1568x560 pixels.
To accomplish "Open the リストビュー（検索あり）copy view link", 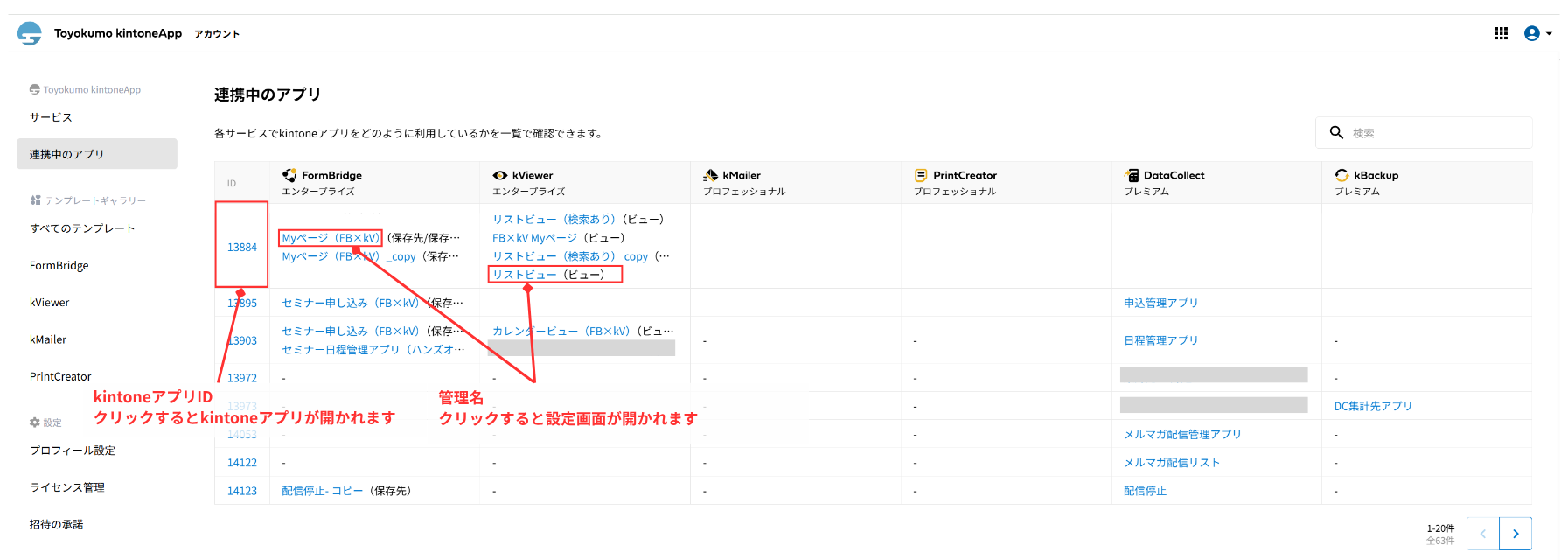I will pos(570,256).
